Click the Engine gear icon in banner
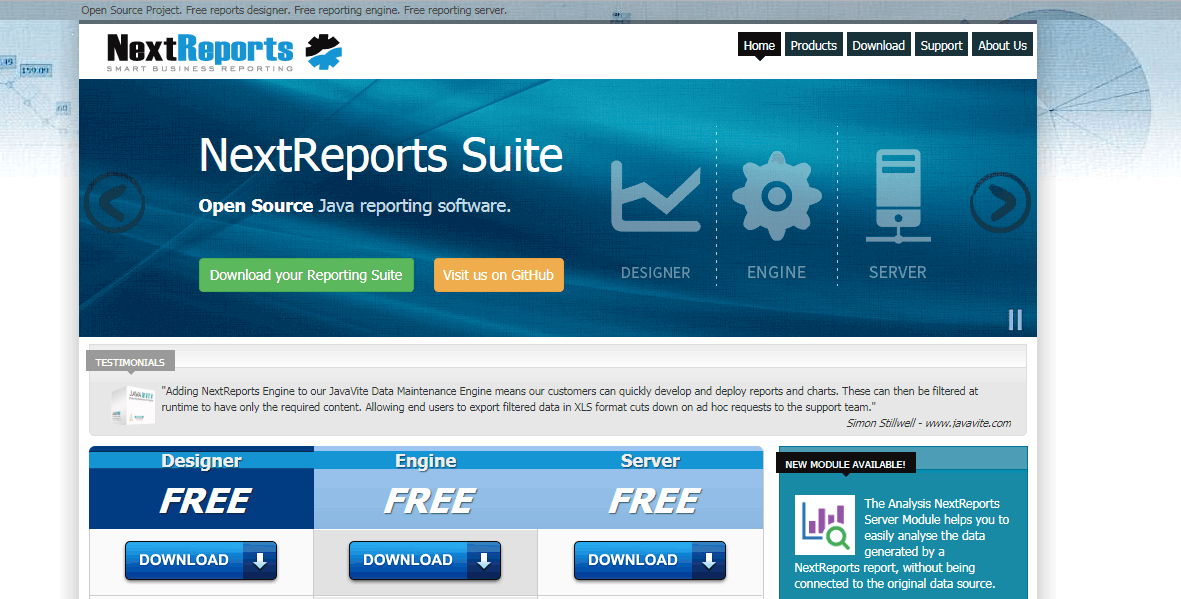Screen dimensions: 1181x599 (x=777, y=196)
